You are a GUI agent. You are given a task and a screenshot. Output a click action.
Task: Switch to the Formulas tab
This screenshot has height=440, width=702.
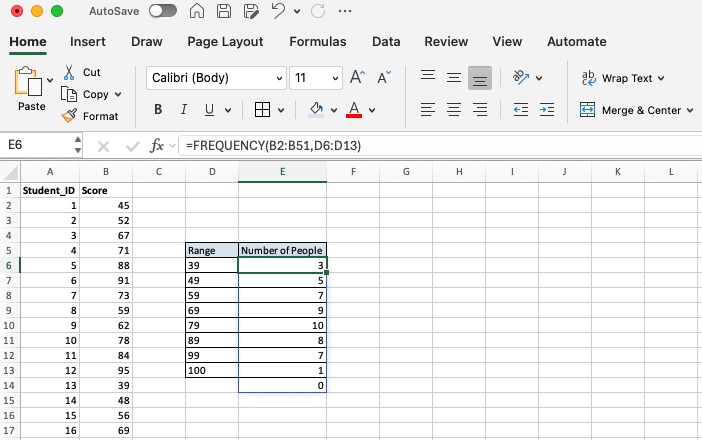click(x=318, y=42)
